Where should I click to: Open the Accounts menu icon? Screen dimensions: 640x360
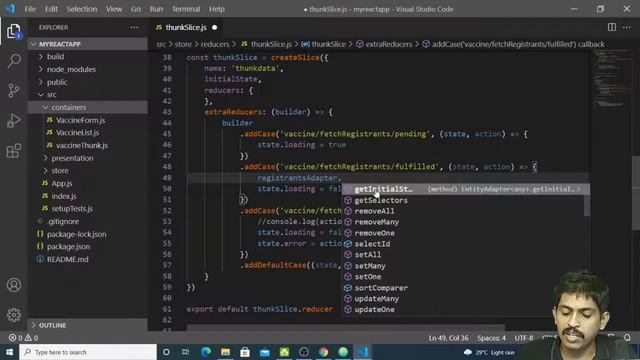click(14, 285)
